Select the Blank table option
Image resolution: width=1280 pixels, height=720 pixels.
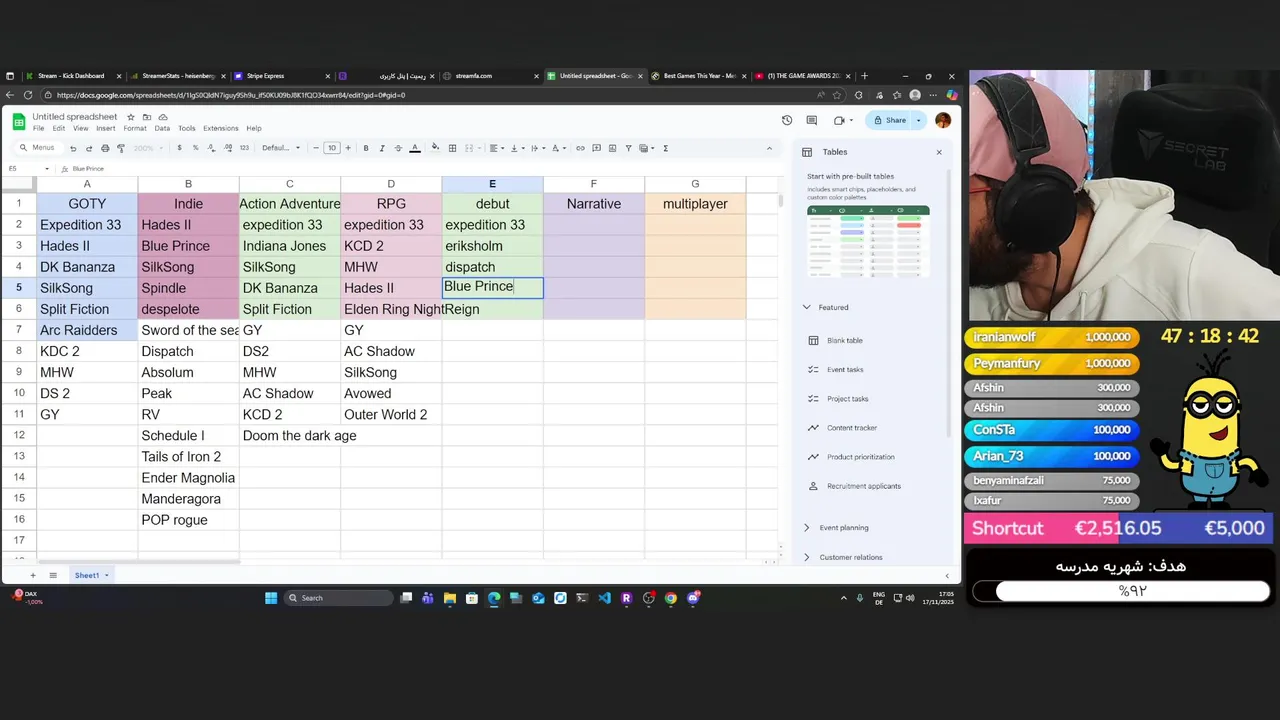pos(844,340)
